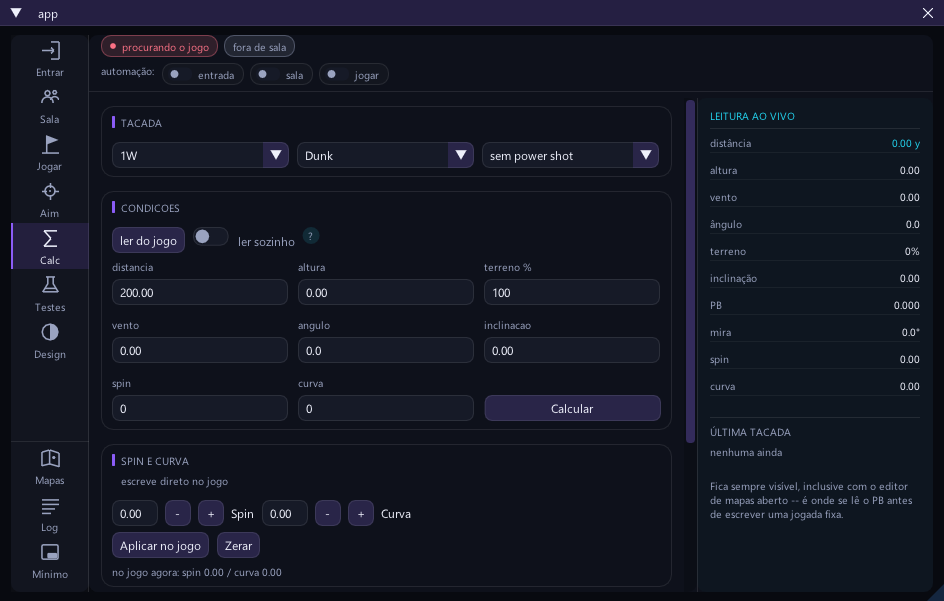The image size is (944, 601).
Task: Click the inclinacao input field
Action: (572, 350)
